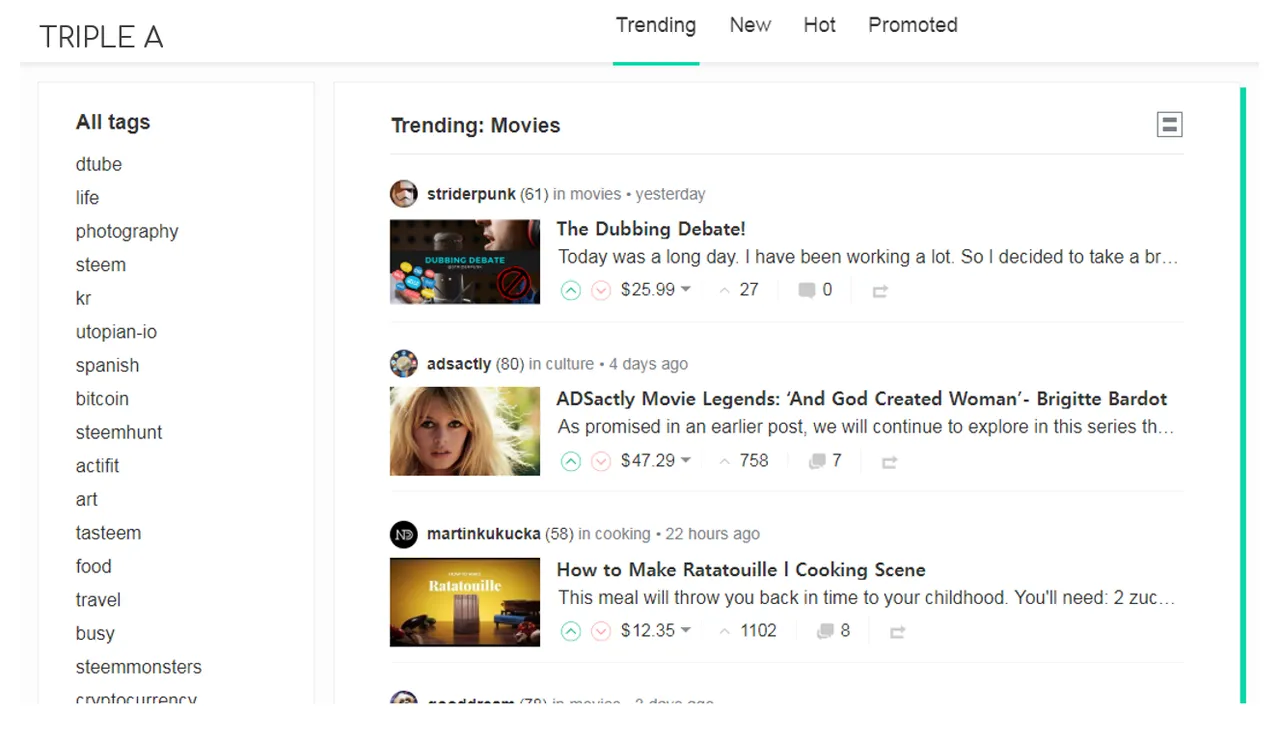Open the cooking category on martinkukucka's post
Viewport: 1280px width, 747px height.
pos(623,534)
